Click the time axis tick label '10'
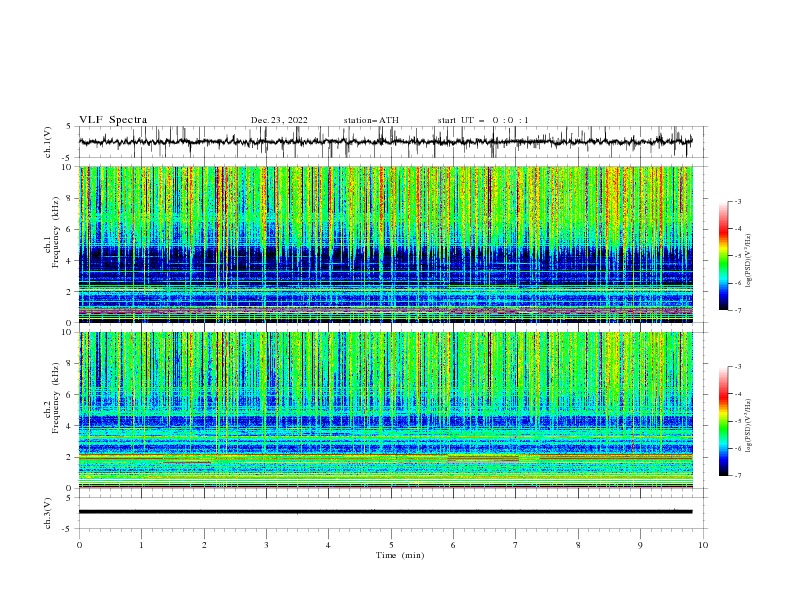 703,545
